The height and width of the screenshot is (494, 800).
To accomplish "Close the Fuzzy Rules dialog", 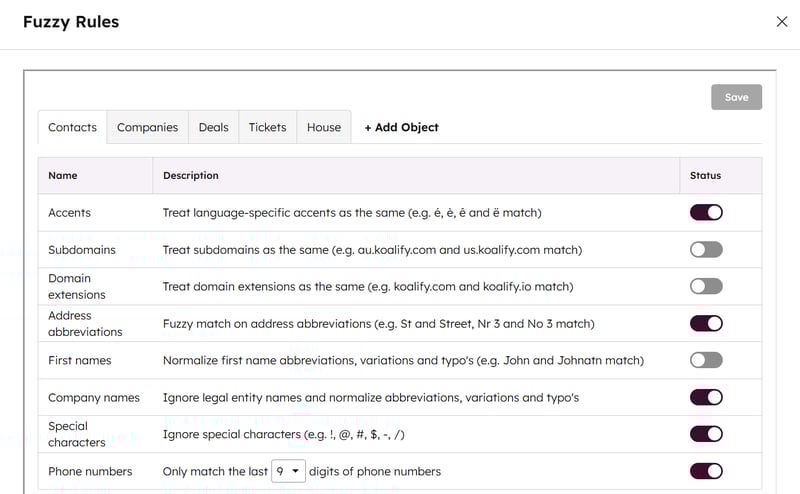I will click(782, 22).
